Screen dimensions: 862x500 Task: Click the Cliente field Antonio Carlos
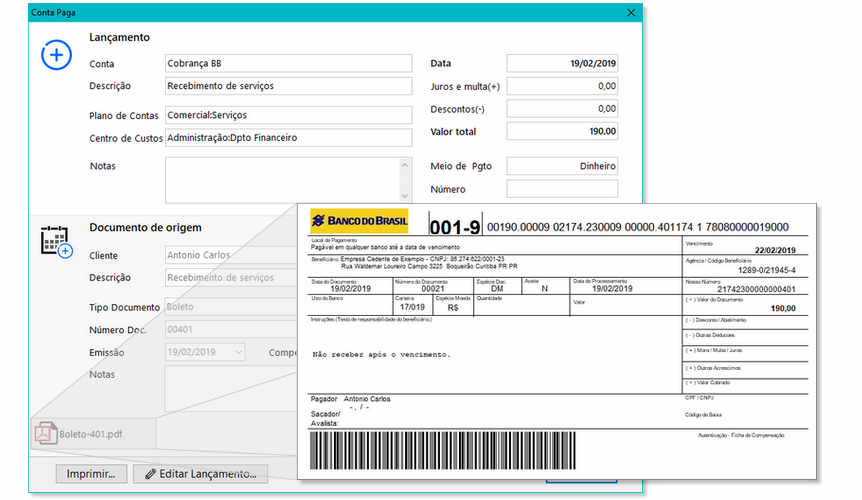coord(231,255)
